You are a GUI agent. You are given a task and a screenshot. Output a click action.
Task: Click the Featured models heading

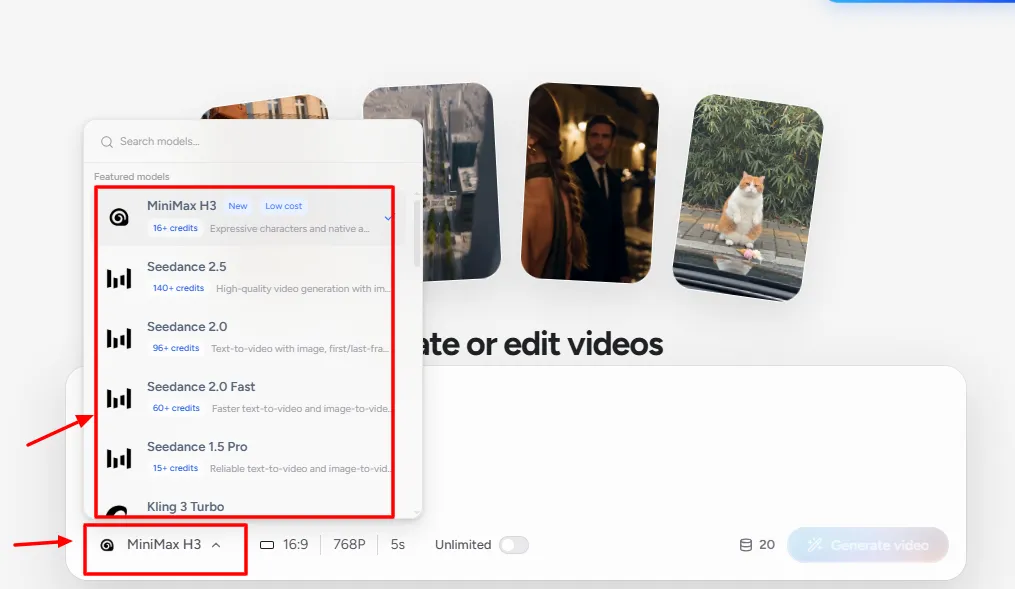tap(131, 177)
